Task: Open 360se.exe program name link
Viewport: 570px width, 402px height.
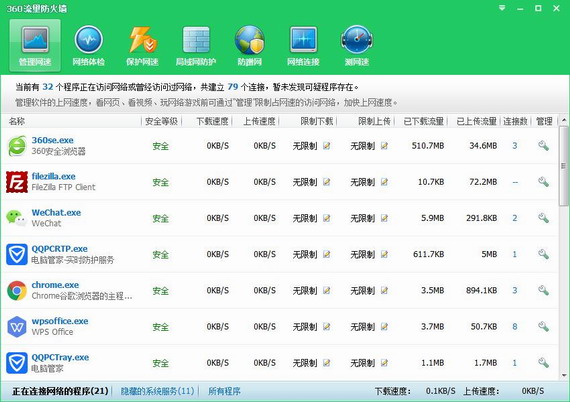Action: pos(52,140)
